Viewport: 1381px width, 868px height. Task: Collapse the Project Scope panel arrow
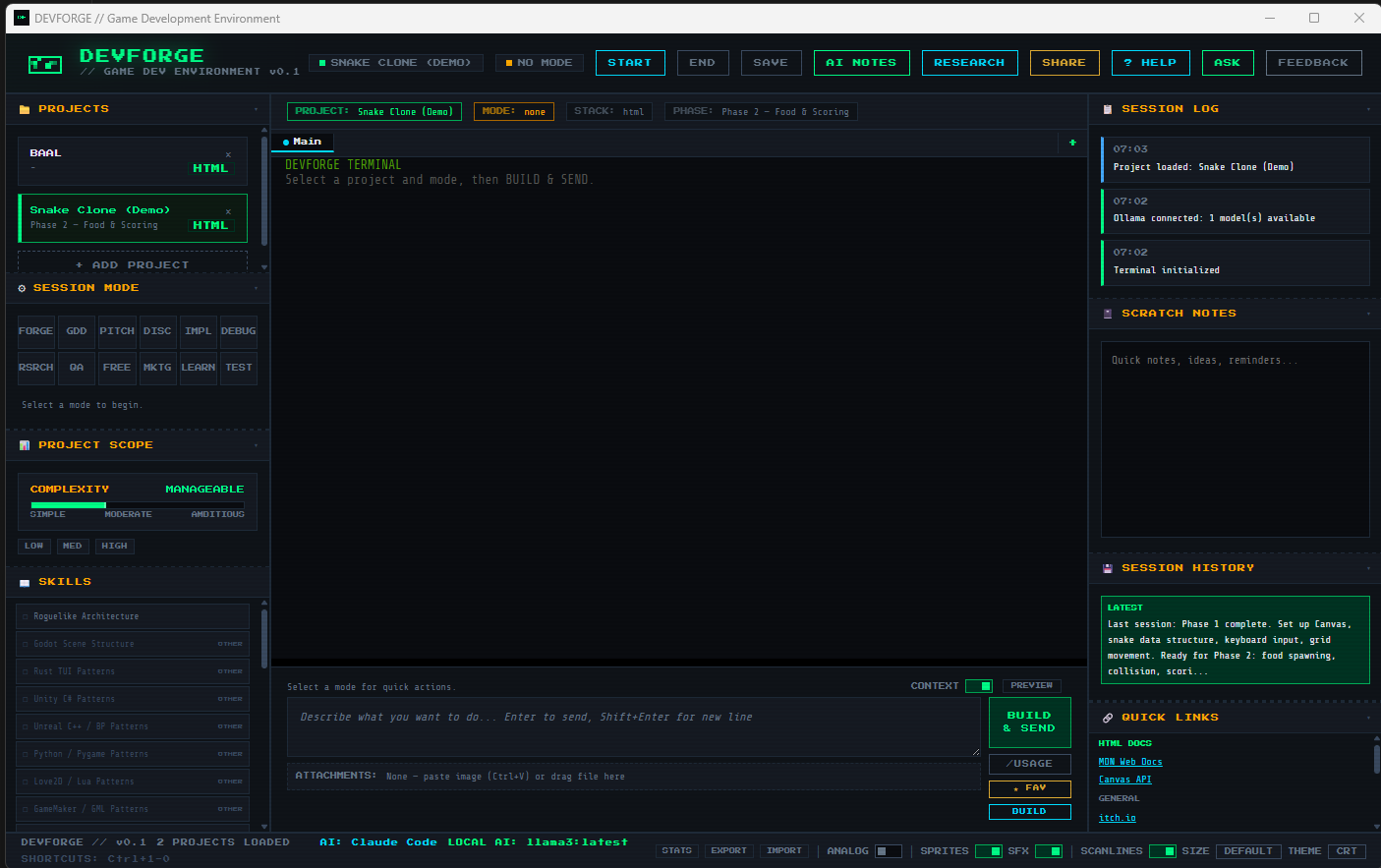coord(256,445)
